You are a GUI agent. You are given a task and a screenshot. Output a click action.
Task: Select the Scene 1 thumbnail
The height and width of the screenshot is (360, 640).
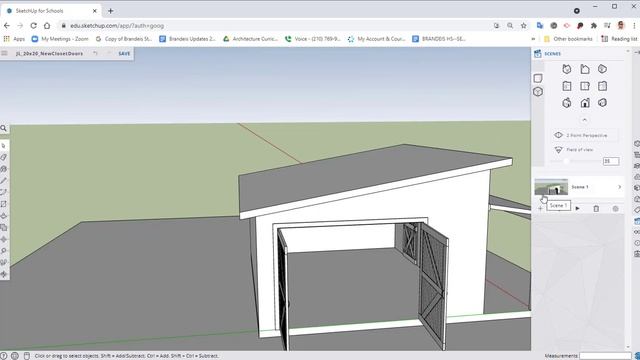[551, 187]
